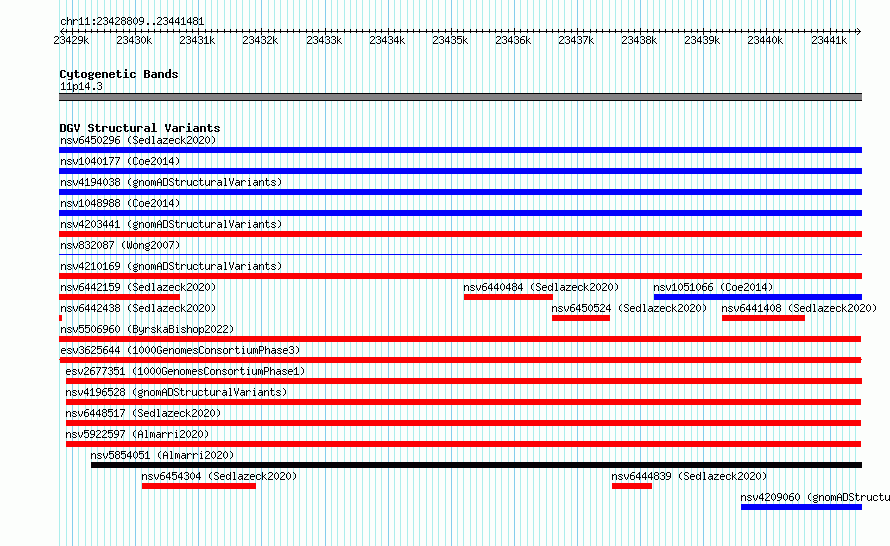The width and height of the screenshot is (890, 546).
Task: Click the 23438k ruler tick label
Action: pyautogui.click(x=639, y=40)
